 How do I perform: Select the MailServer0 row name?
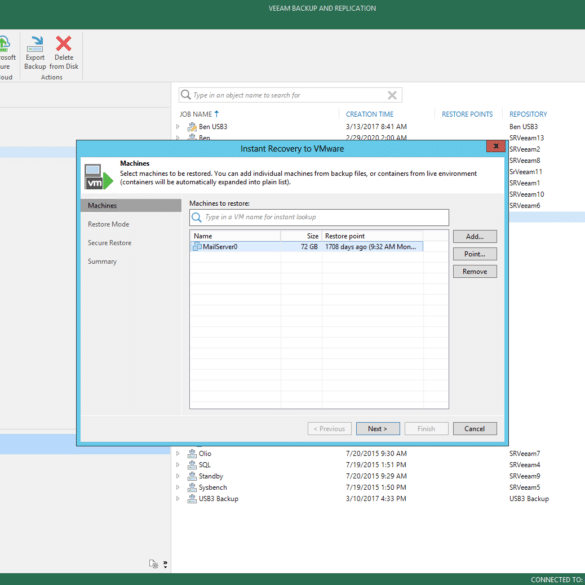[220, 247]
